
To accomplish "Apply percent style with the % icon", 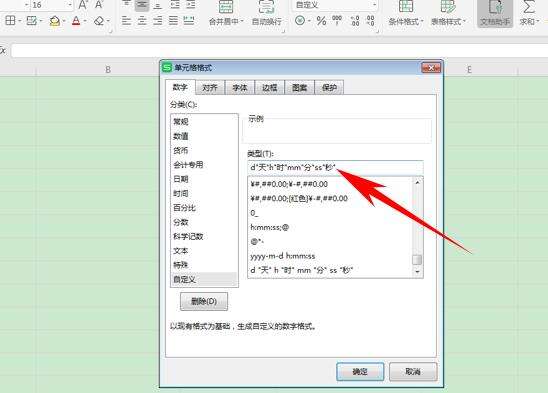I will (321, 21).
